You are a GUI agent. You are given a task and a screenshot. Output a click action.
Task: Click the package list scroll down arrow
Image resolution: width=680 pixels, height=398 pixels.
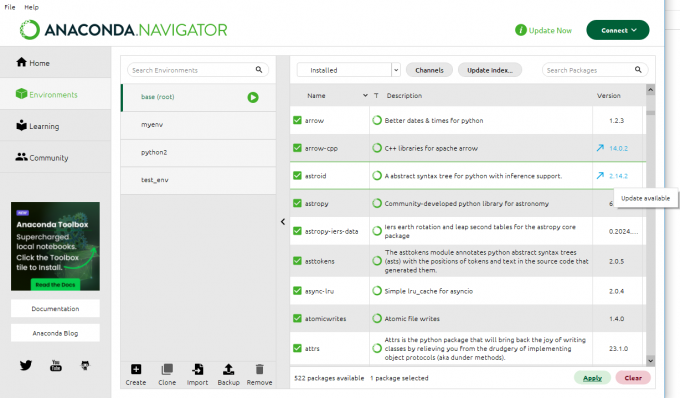click(650, 361)
